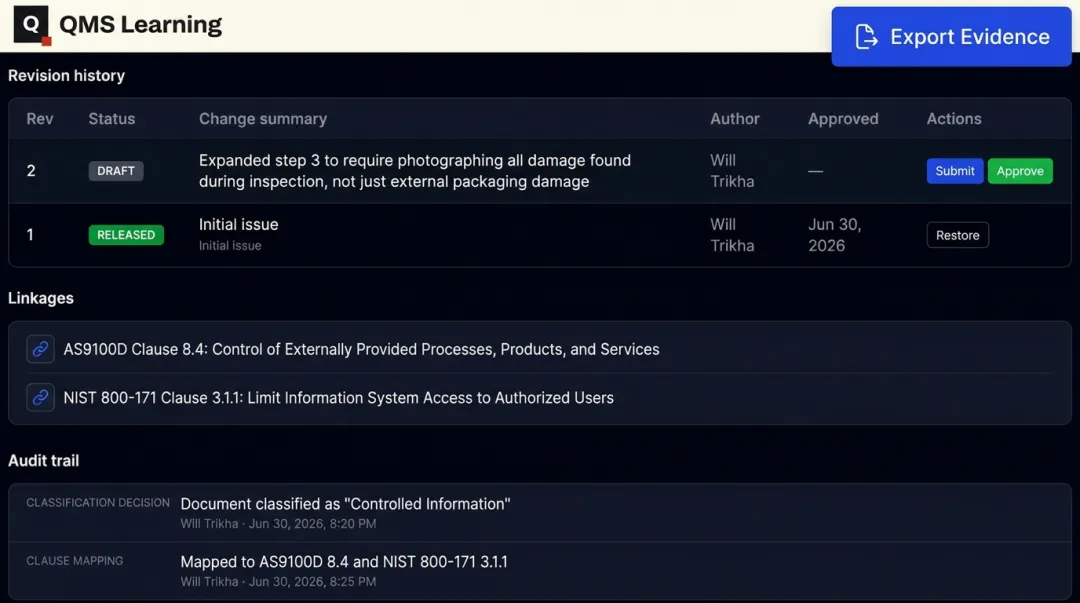Viewport: 1080px width, 603px height.
Task: Click the QMS Learning logo icon
Action: (32, 25)
